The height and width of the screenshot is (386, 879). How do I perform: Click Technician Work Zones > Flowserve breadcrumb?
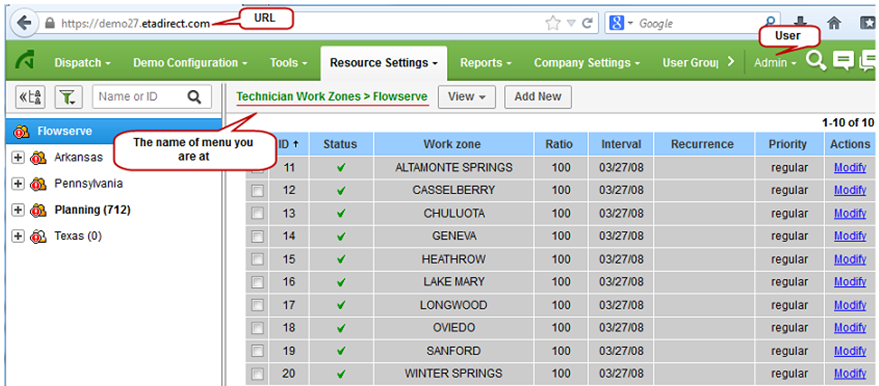[x=332, y=96]
